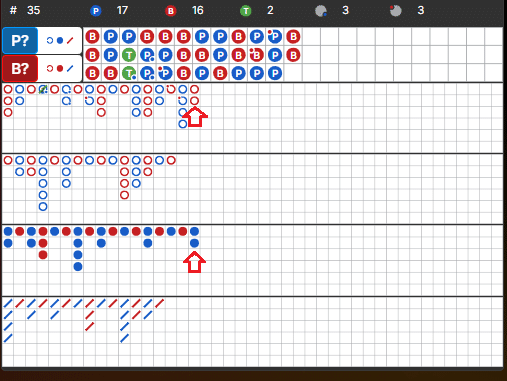Click bottom dot of small road's four-deep blue column

click(78, 267)
